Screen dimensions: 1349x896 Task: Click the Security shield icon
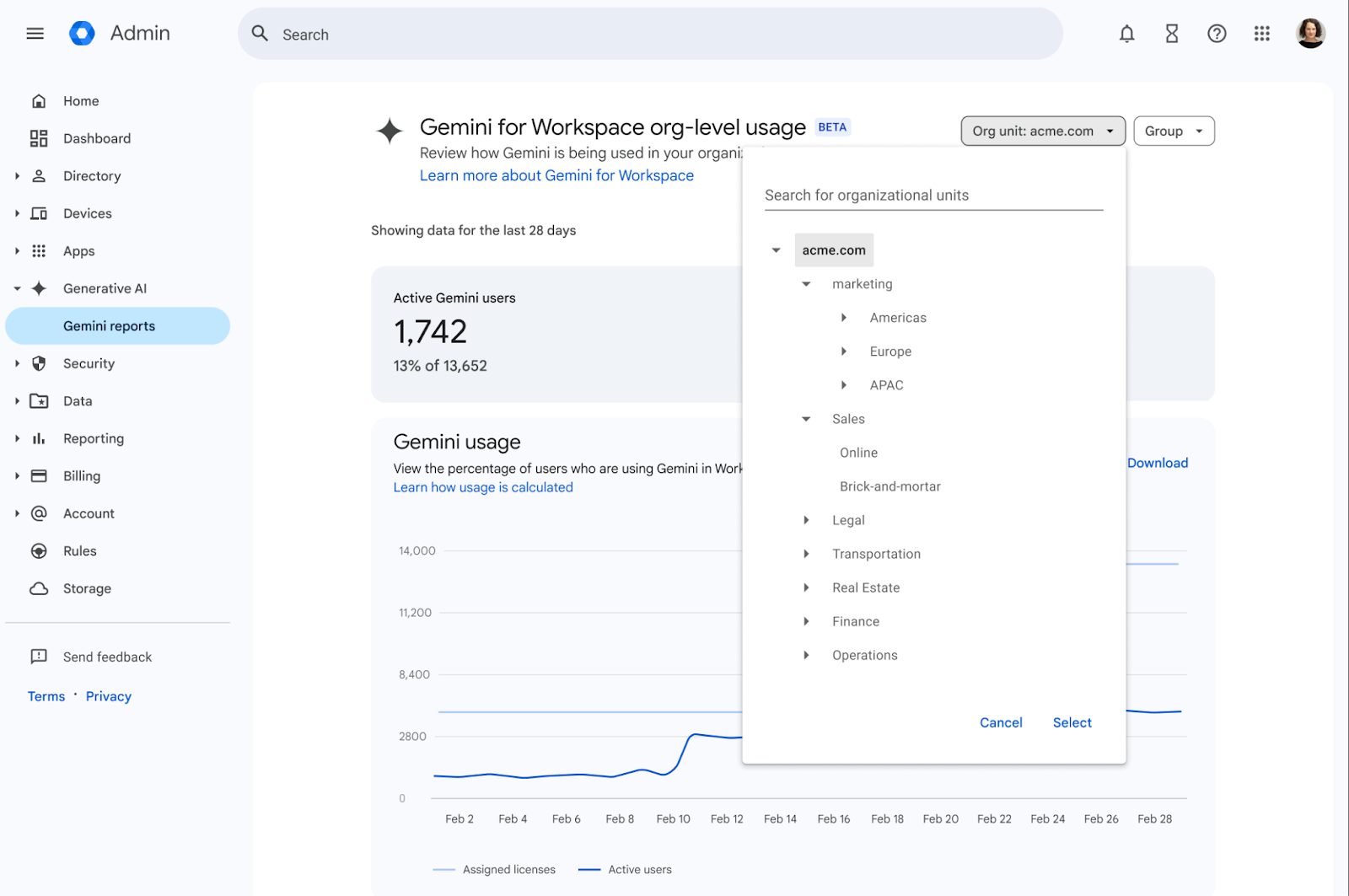pos(39,363)
